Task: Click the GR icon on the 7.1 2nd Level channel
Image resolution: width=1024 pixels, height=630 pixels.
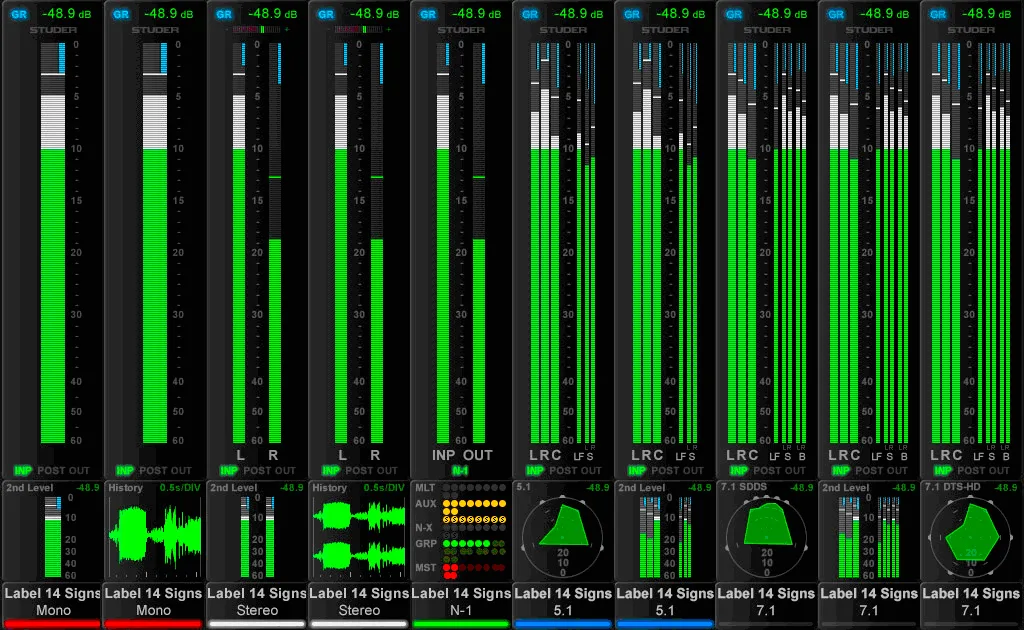Action: point(836,14)
